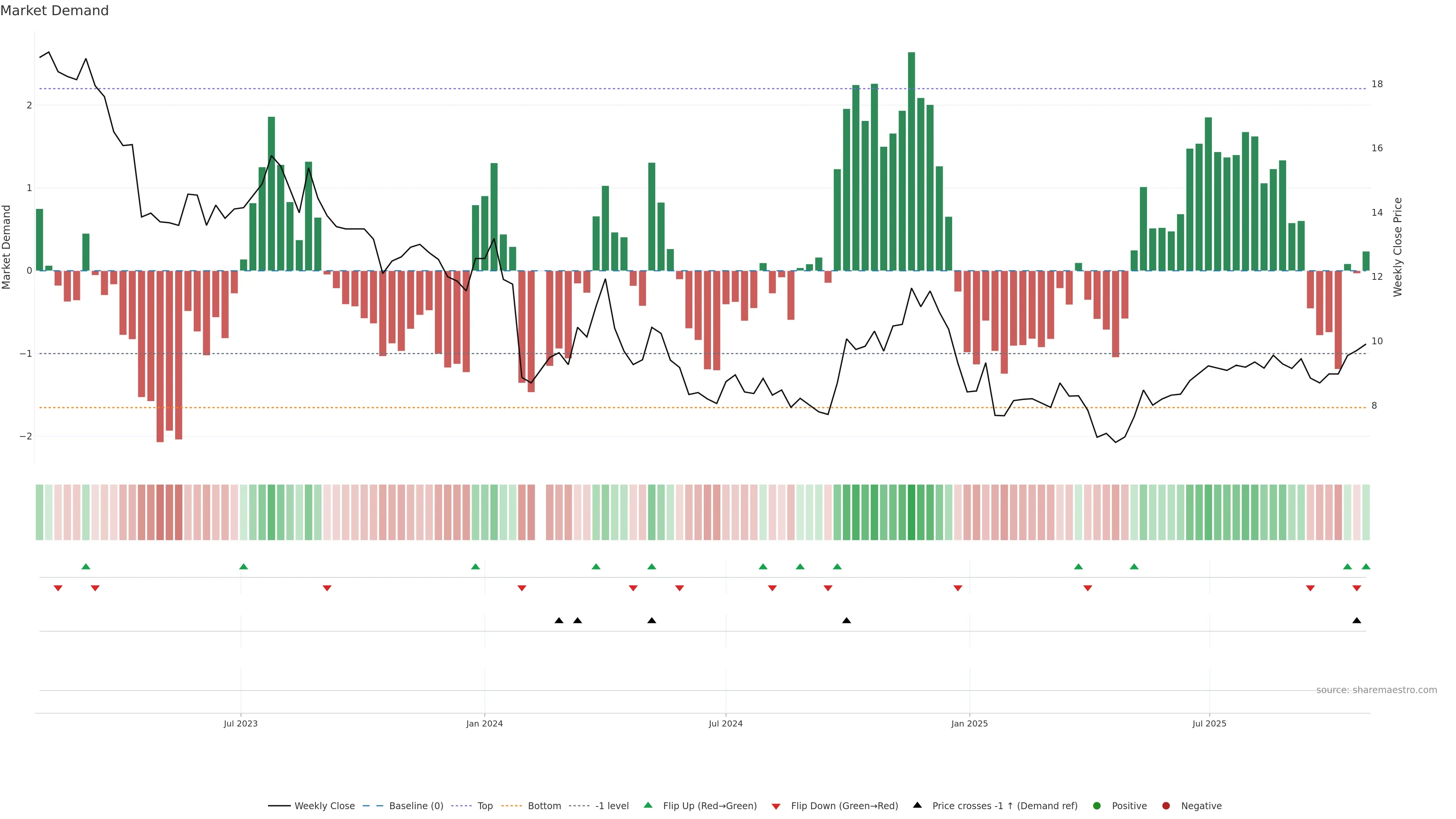The image size is (1456, 819).
Task: Click the first red flip-down triangle marker
Action: [58, 588]
